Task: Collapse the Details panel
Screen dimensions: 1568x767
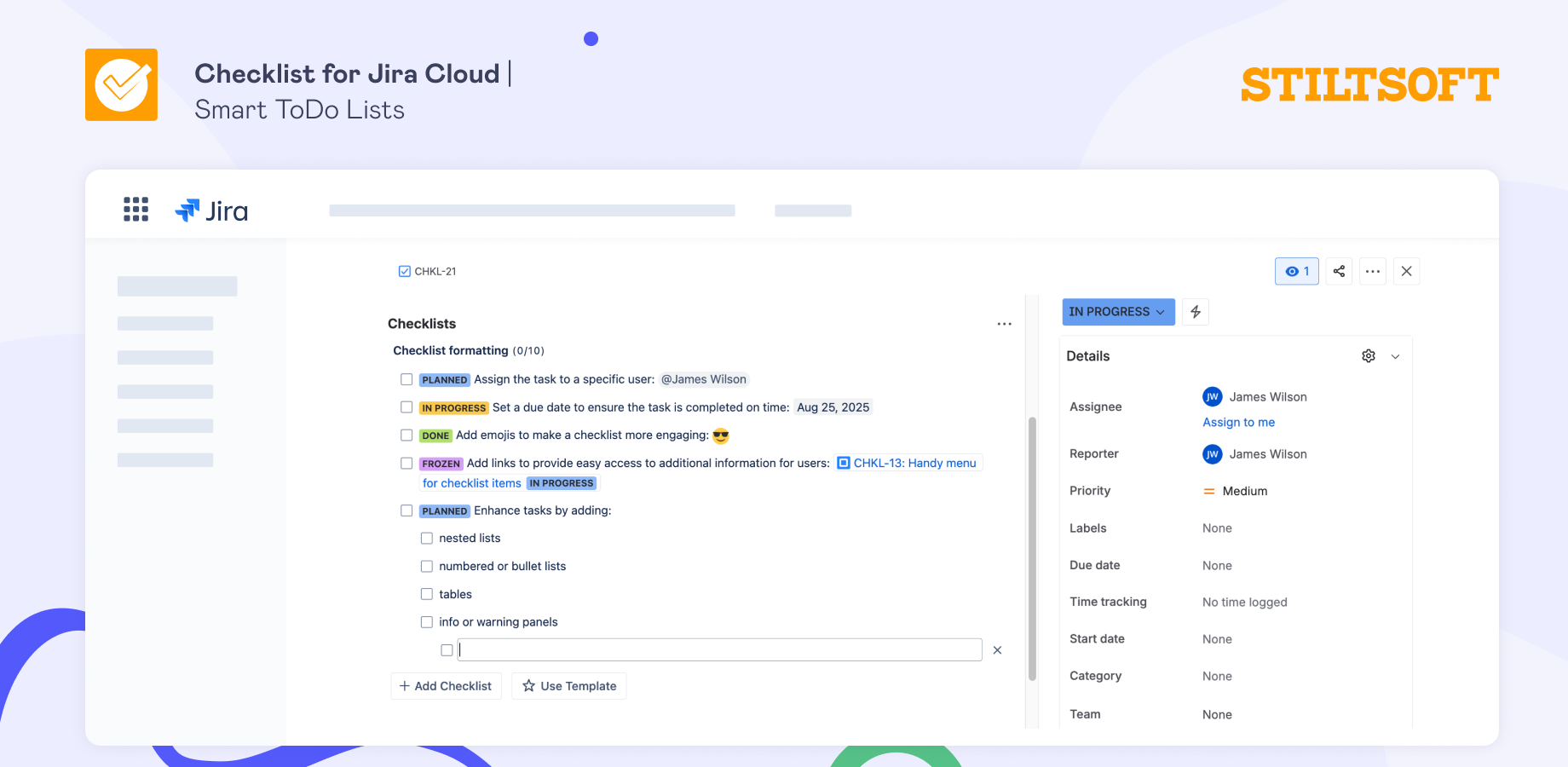Action: [1396, 355]
